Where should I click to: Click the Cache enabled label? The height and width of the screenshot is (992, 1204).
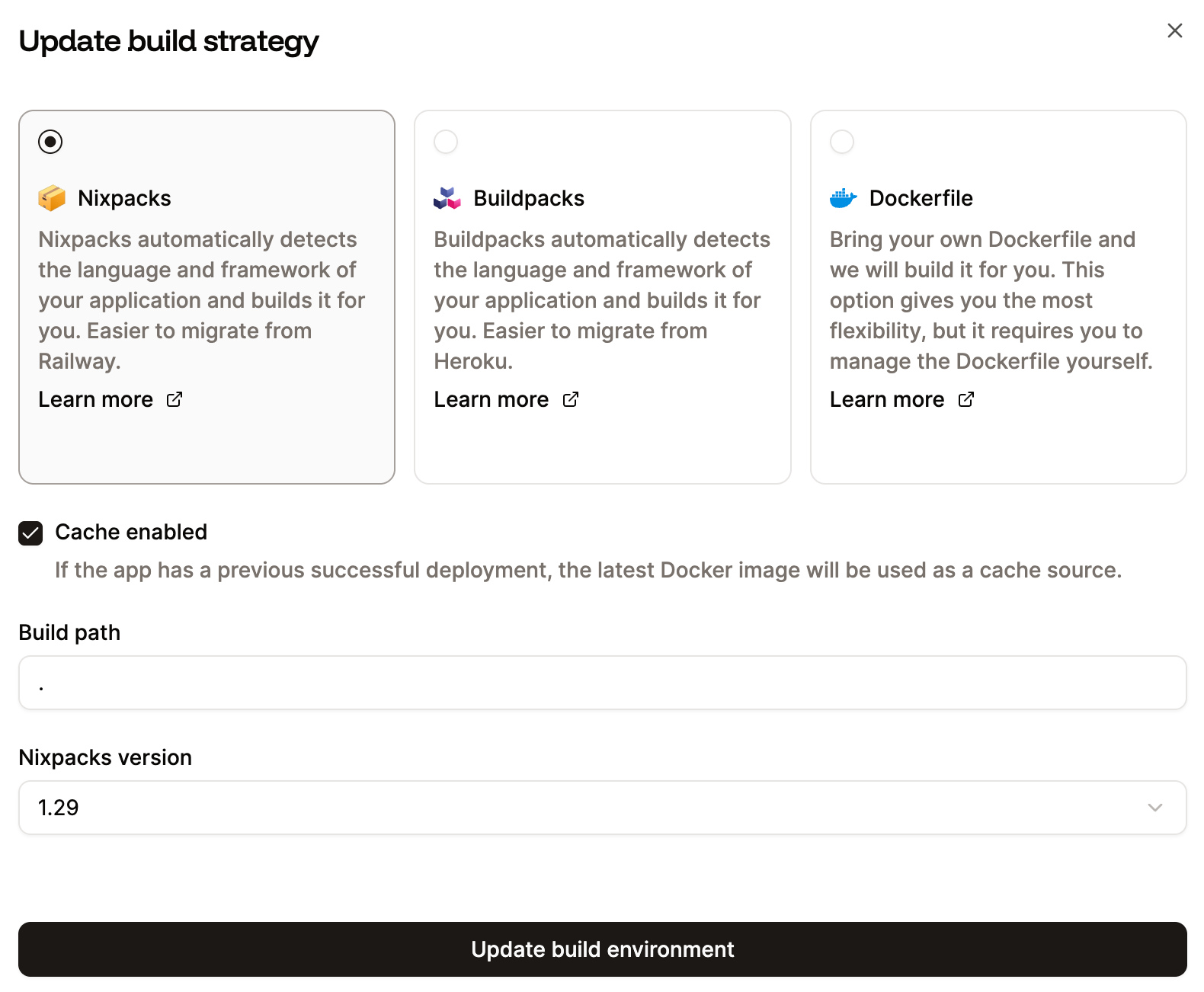tap(131, 532)
